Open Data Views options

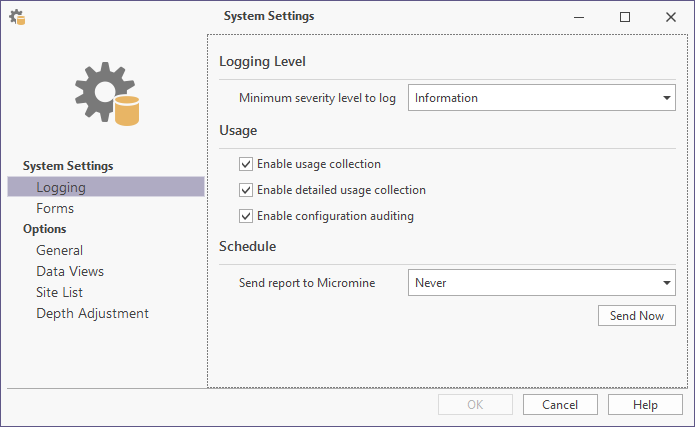tap(70, 271)
